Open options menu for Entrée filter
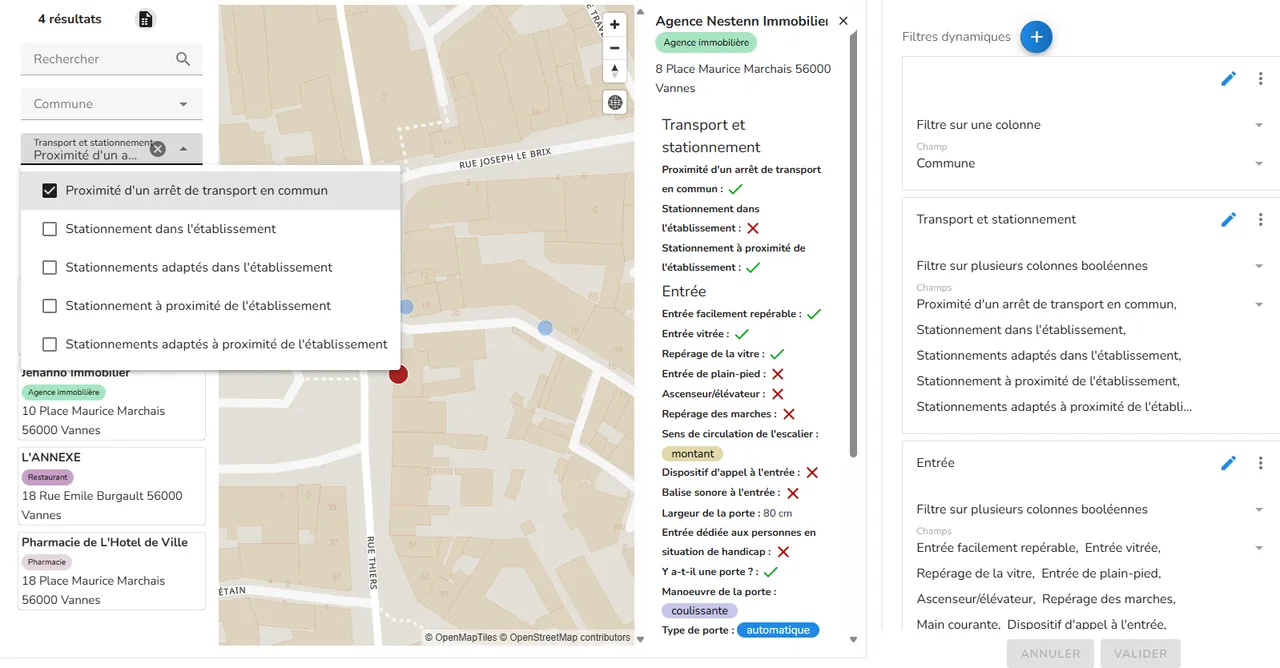 1261,463
